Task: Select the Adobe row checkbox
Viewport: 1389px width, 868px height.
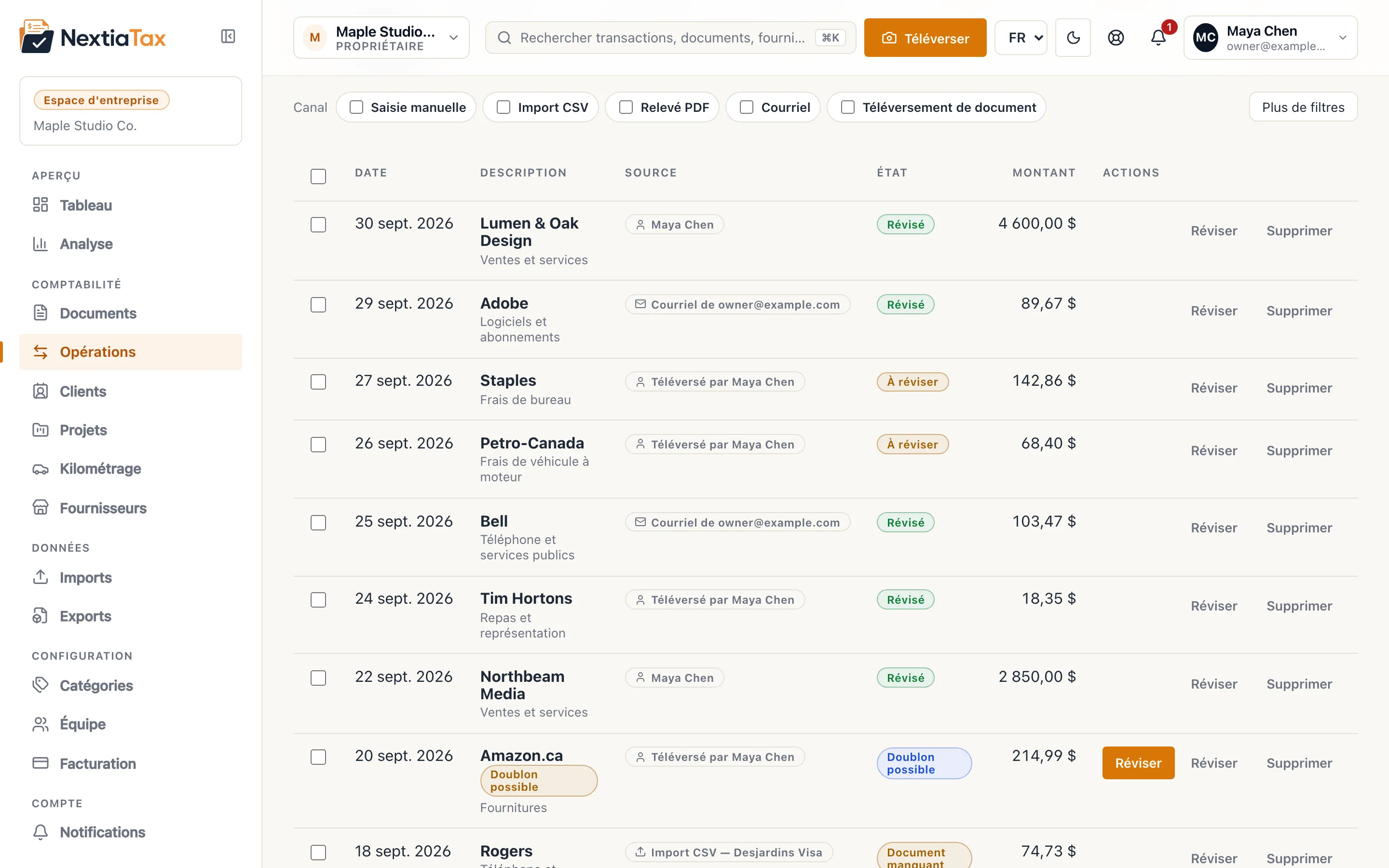Action: (318, 305)
